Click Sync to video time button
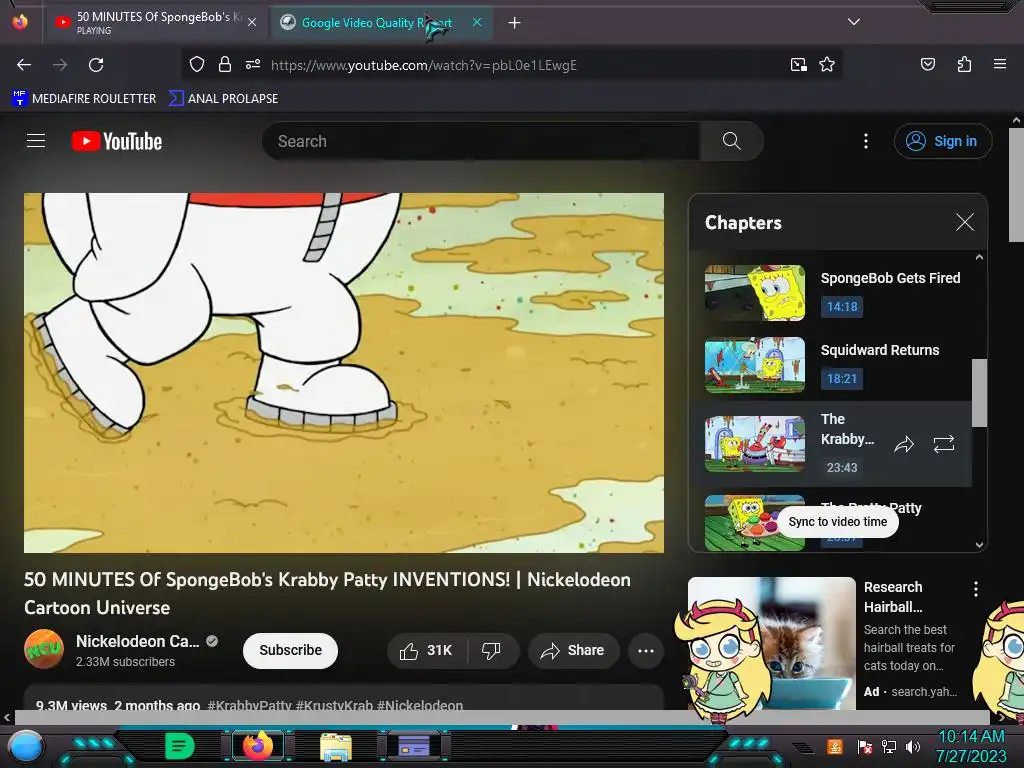 point(838,522)
